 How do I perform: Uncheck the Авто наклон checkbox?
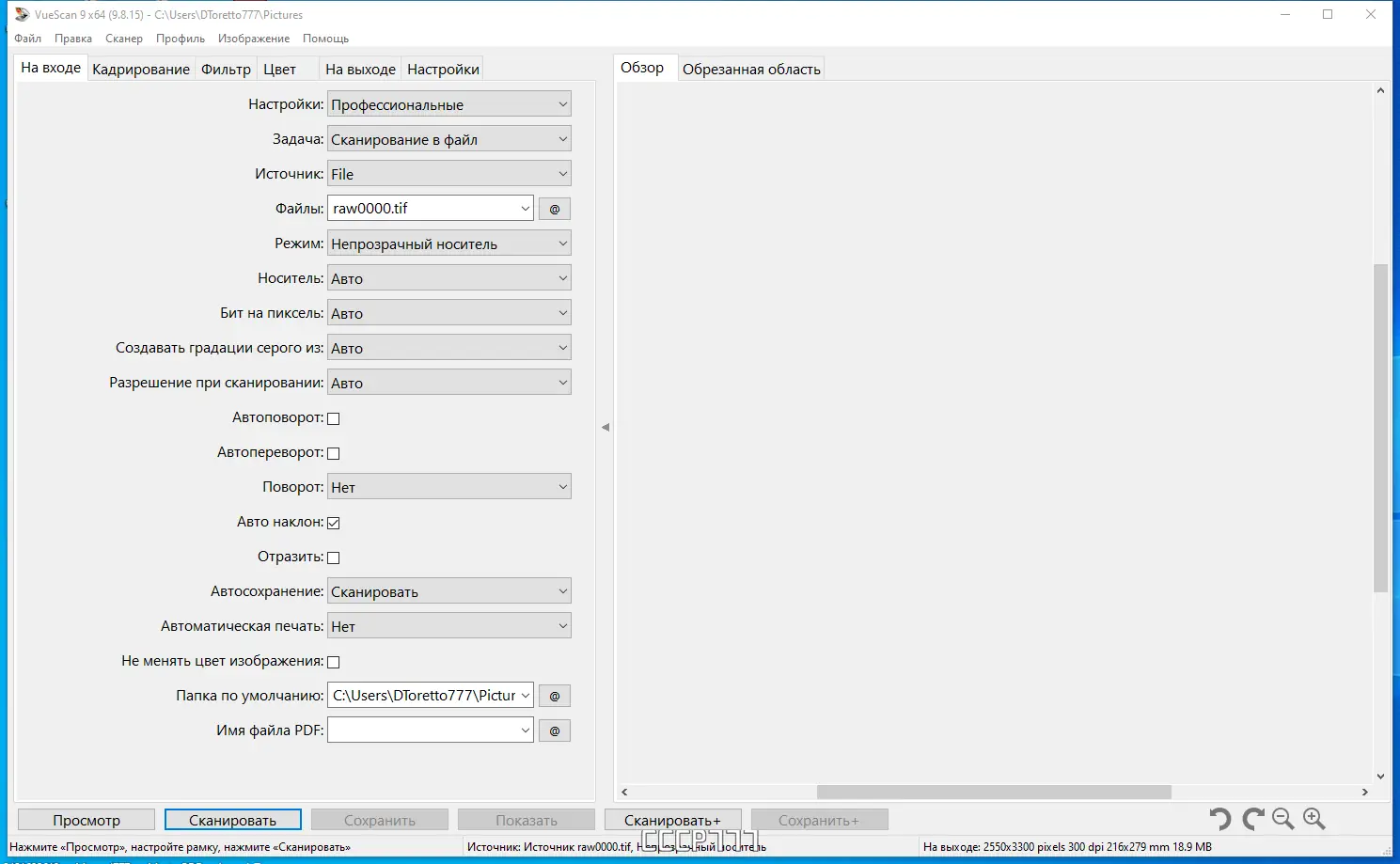click(x=333, y=523)
